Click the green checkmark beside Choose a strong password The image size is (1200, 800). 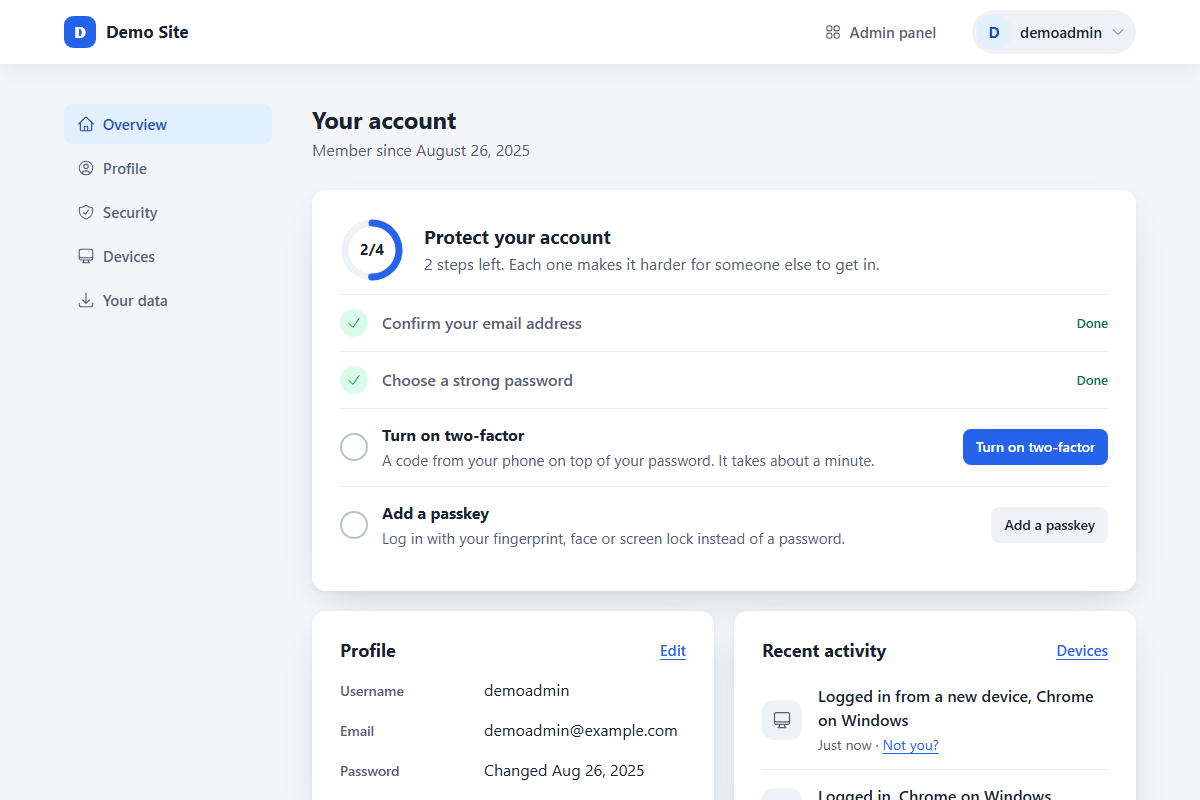(354, 380)
